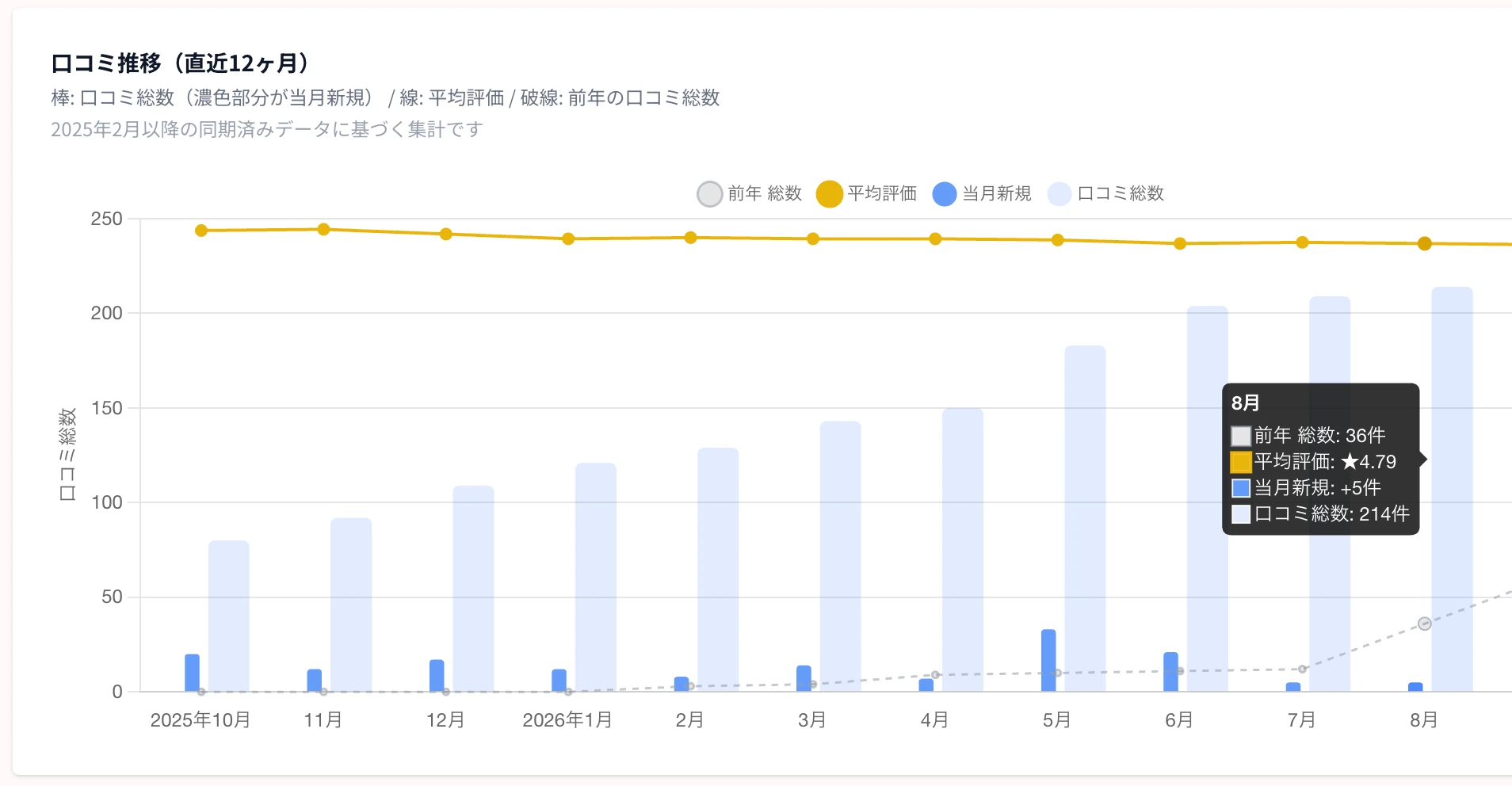Click the 6月 平均評価 line point
The height and width of the screenshot is (786, 1512).
[x=1180, y=243]
